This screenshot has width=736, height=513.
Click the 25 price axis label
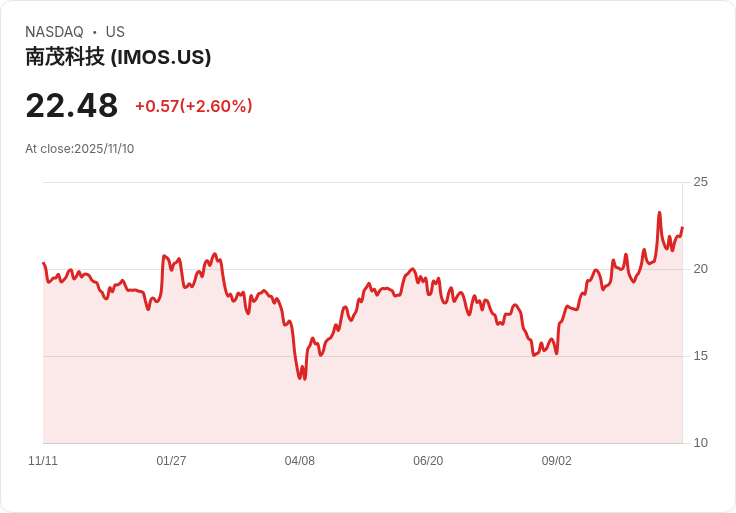pos(700,182)
